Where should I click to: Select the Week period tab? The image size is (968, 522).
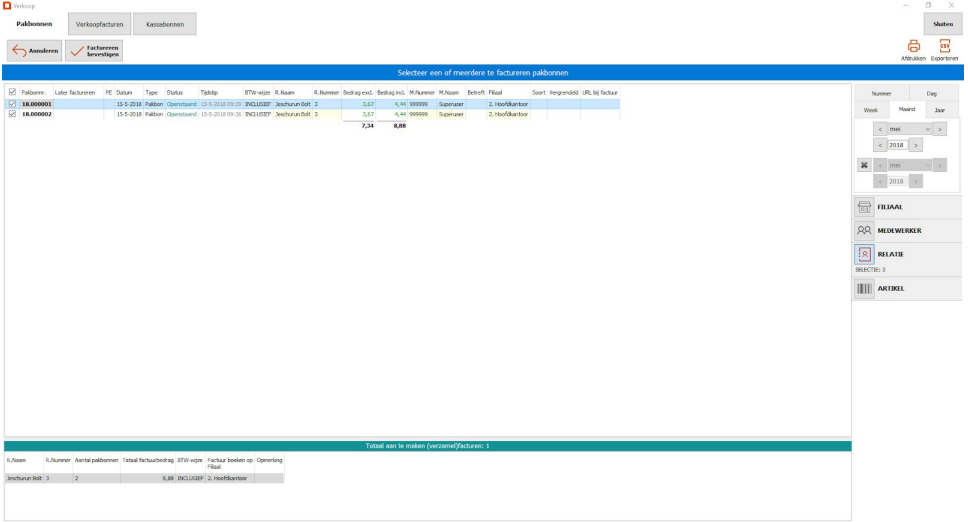click(870, 109)
